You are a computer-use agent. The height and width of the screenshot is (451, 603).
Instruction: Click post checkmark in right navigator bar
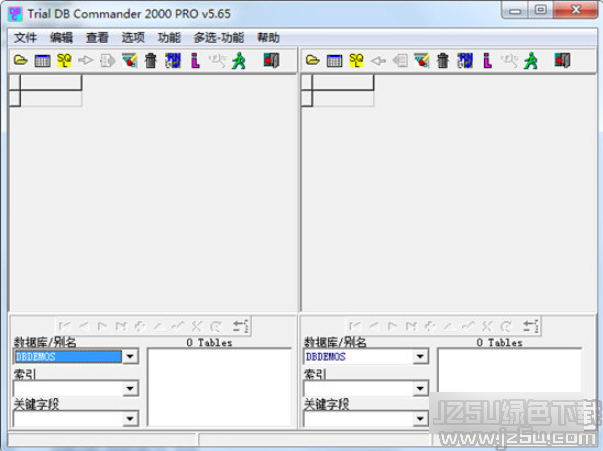(468, 326)
